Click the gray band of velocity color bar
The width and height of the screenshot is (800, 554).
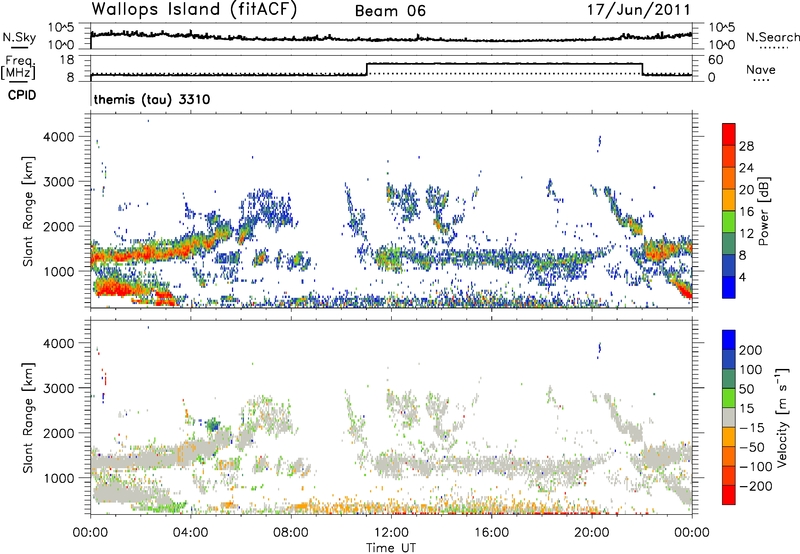click(x=729, y=417)
